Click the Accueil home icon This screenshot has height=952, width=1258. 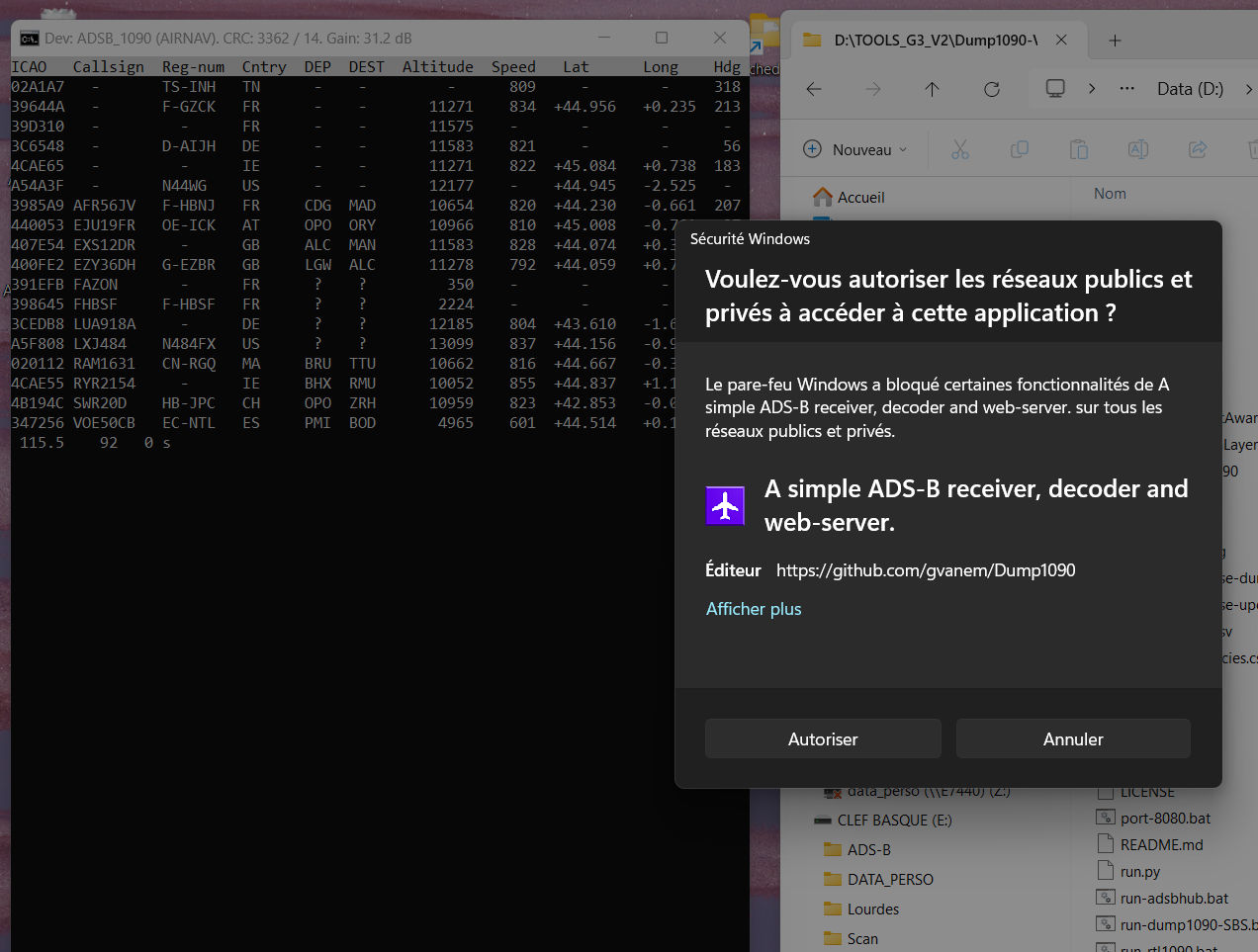(x=822, y=197)
